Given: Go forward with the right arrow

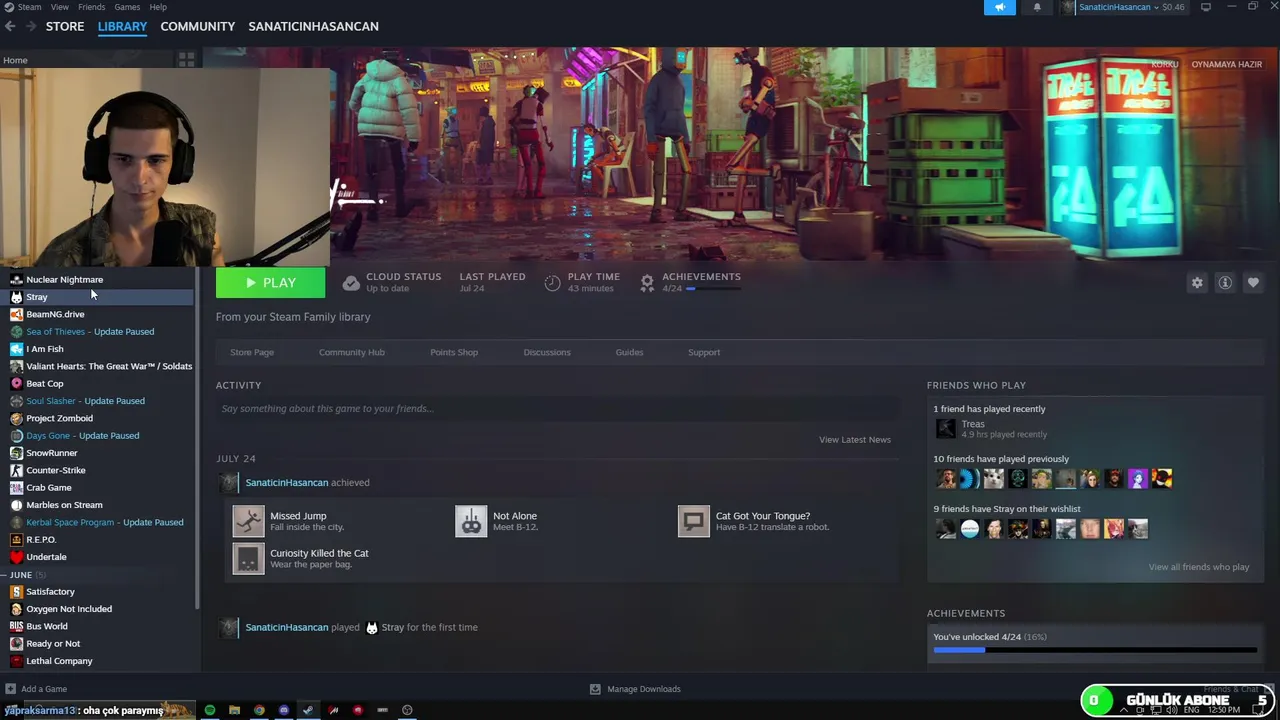Looking at the screenshot, I should [x=30, y=26].
